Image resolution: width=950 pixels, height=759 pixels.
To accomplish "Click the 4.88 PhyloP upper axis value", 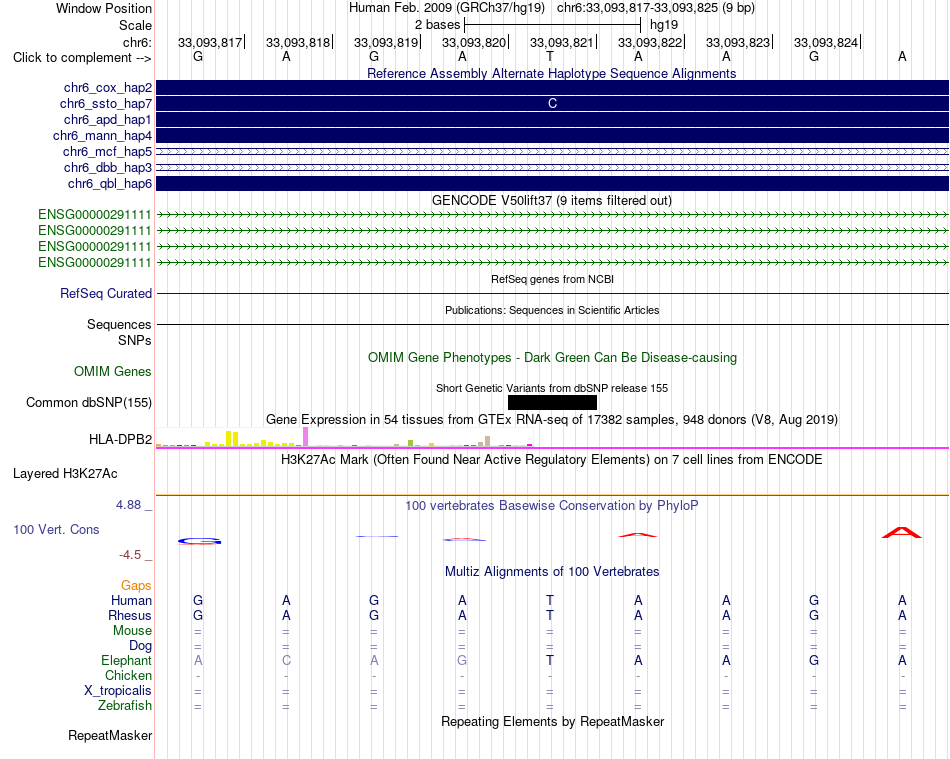I will coord(128,505).
